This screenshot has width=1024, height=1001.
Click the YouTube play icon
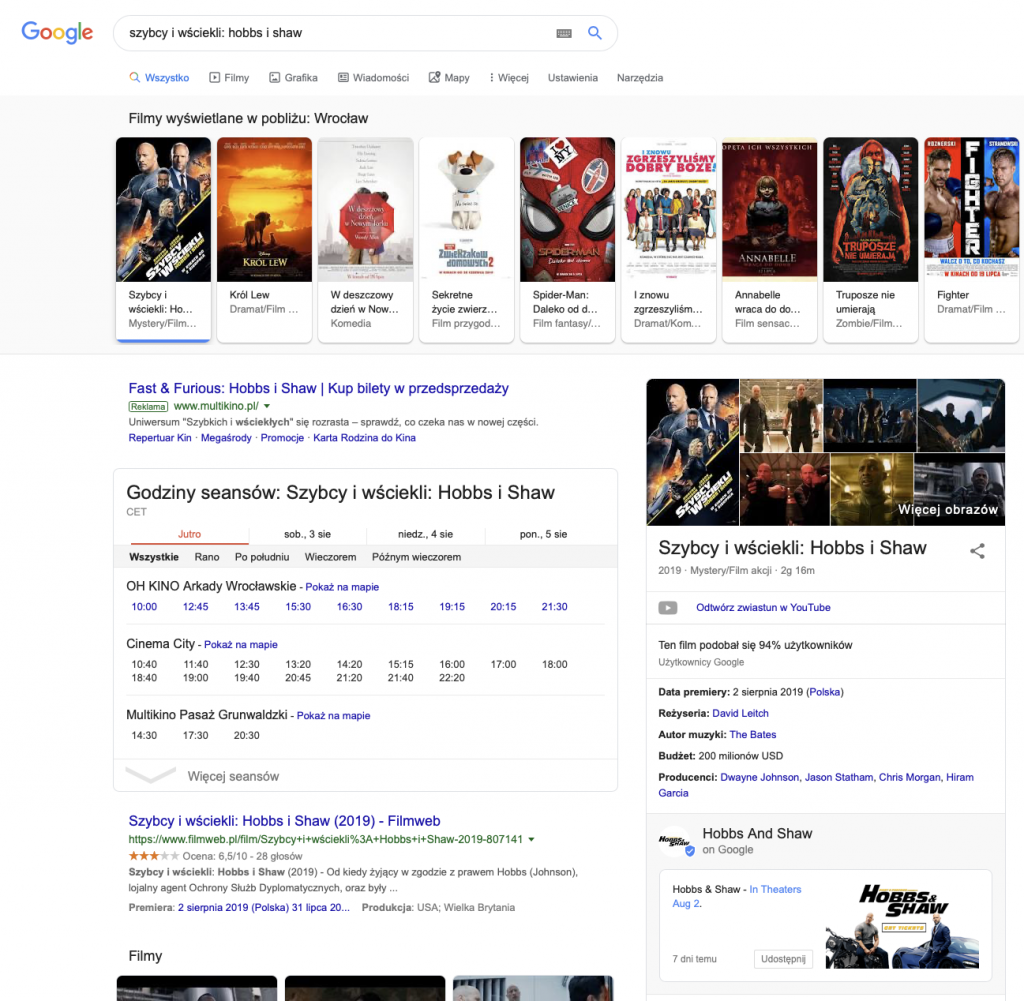[667, 608]
